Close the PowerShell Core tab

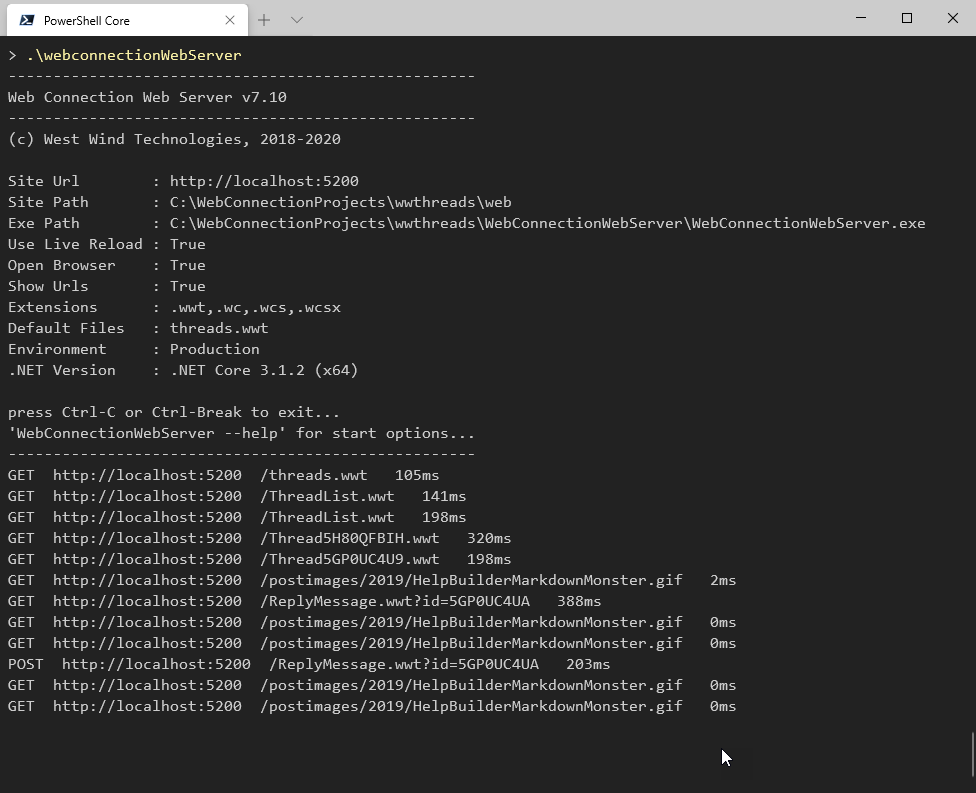[230, 20]
